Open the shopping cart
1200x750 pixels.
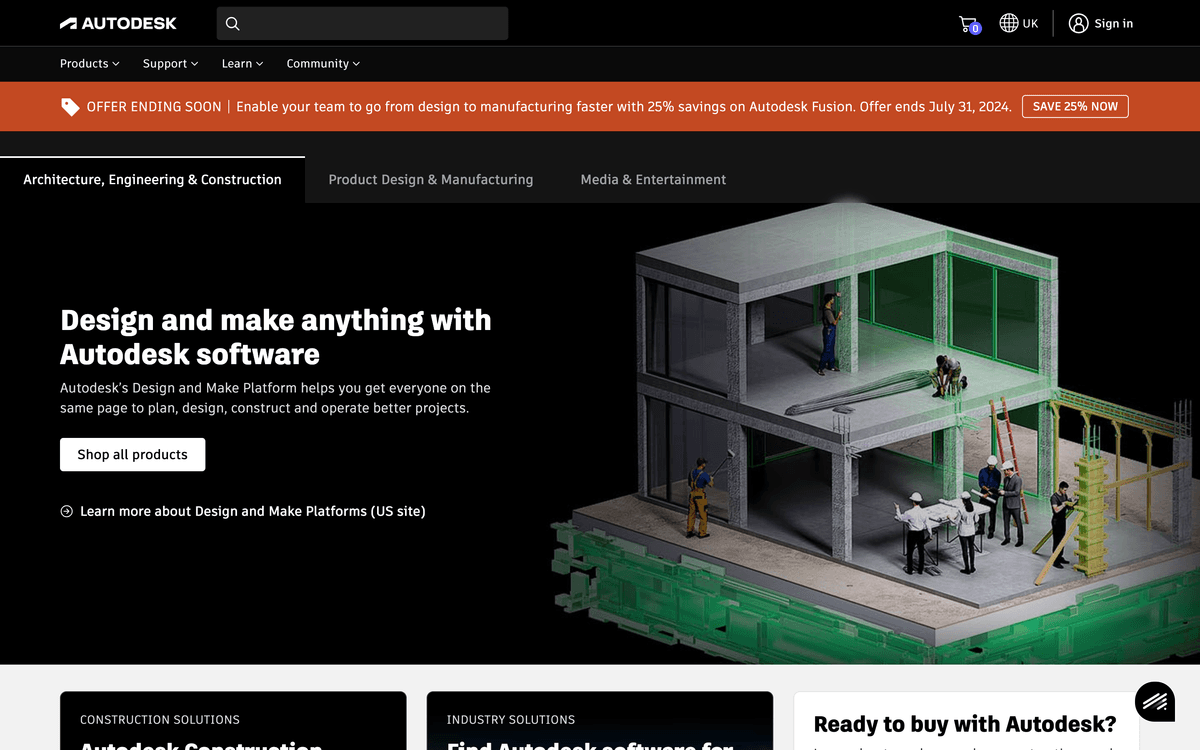[x=967, y=24]
